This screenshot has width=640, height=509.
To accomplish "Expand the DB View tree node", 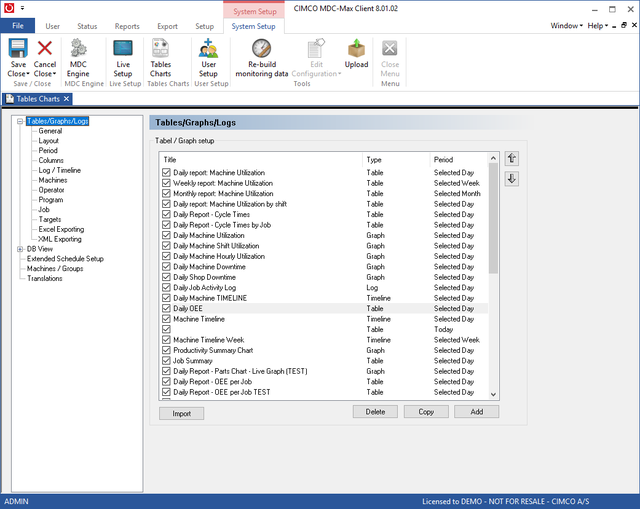I will coord(20,249).
